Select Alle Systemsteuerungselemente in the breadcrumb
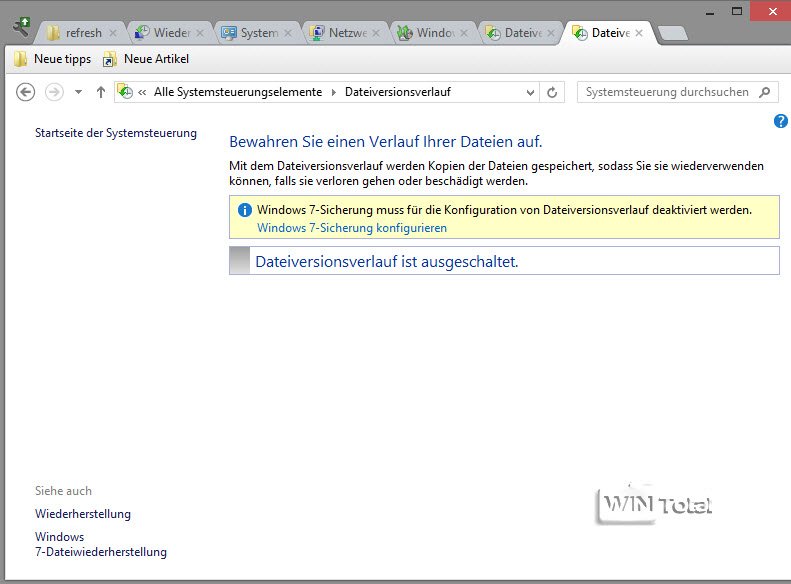Screen dimensions: 791x584 [x=238, y=92]
